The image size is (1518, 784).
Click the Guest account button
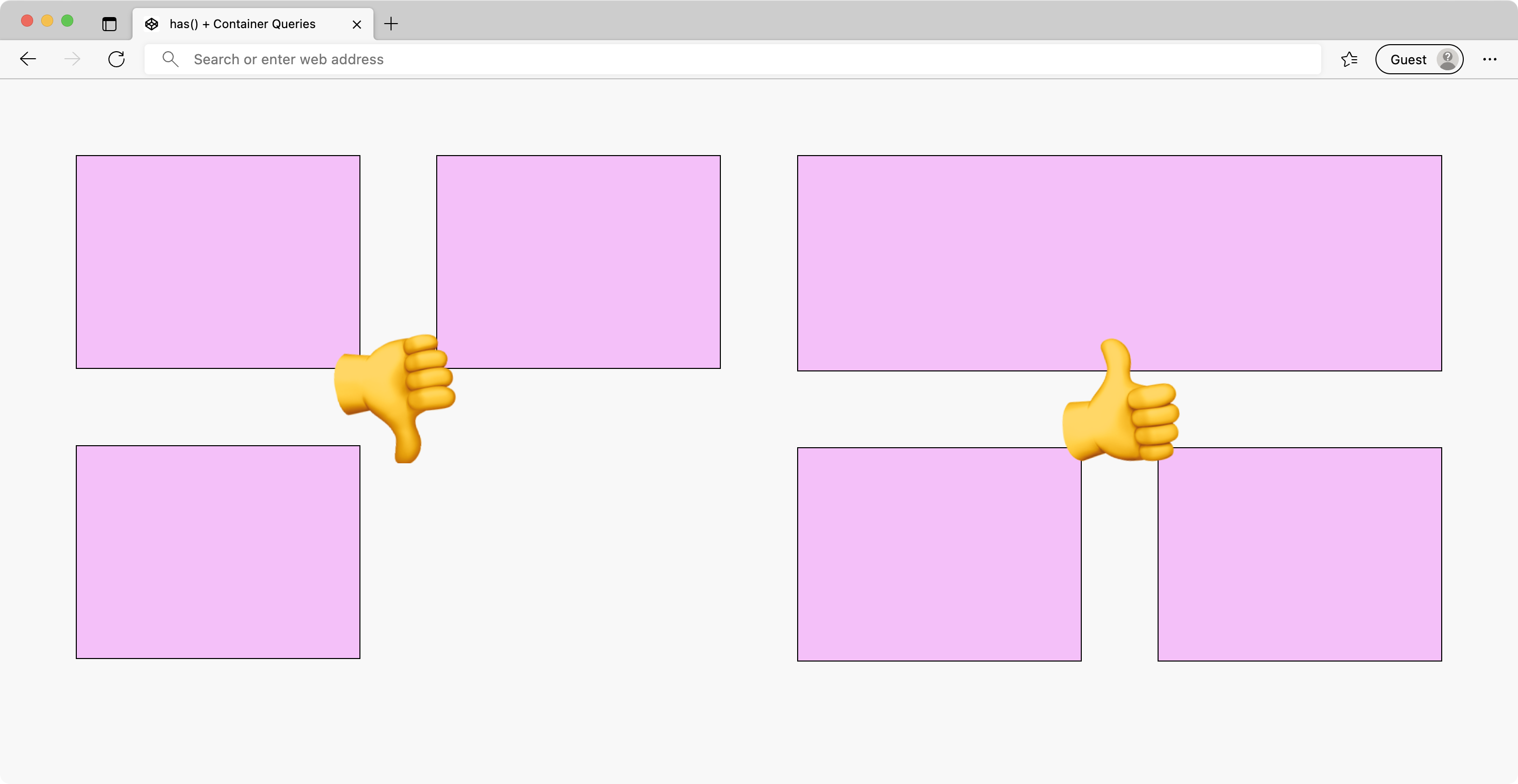click(1420, 59)
